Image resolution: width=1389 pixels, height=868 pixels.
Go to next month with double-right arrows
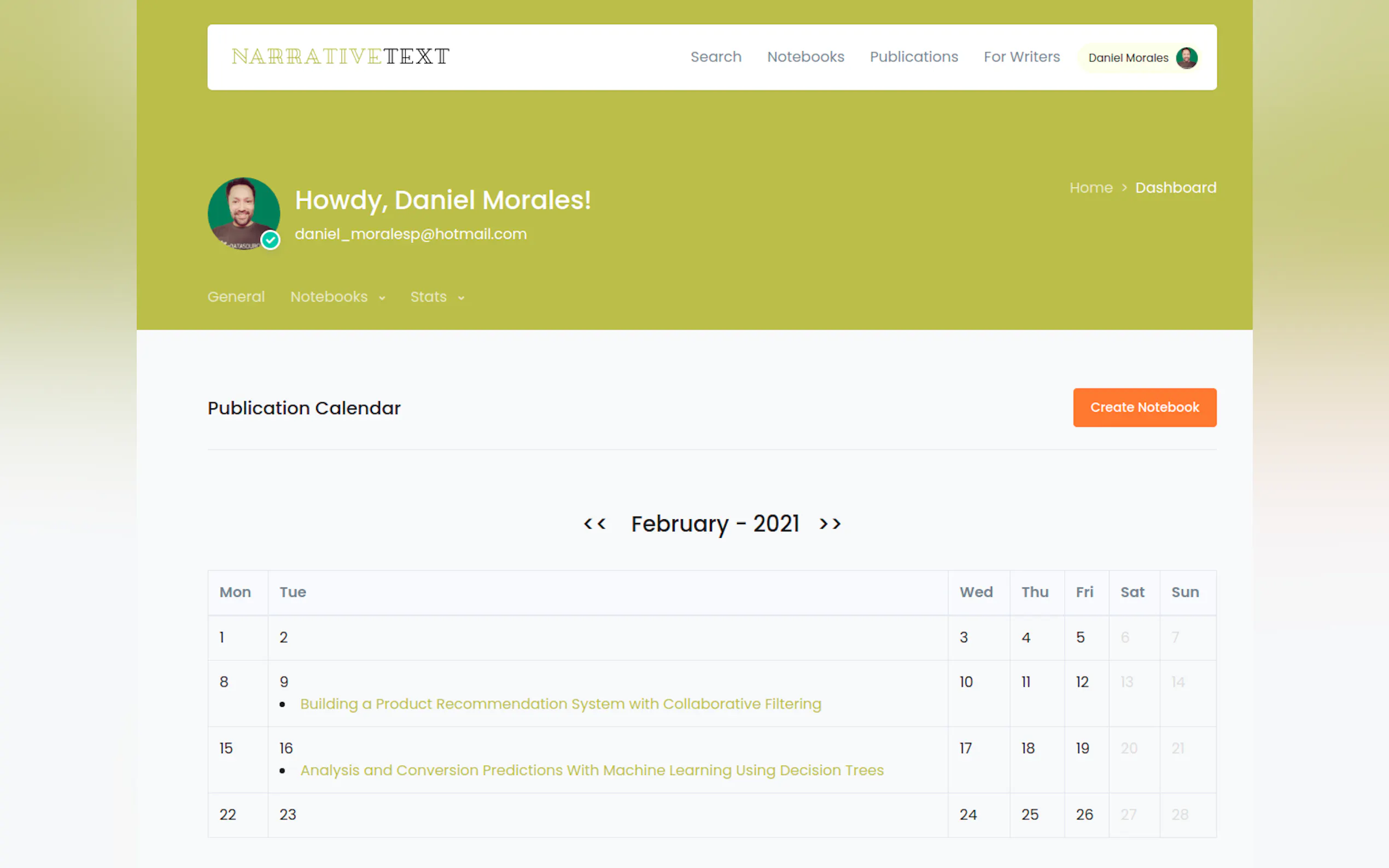[x=830, y=524]
